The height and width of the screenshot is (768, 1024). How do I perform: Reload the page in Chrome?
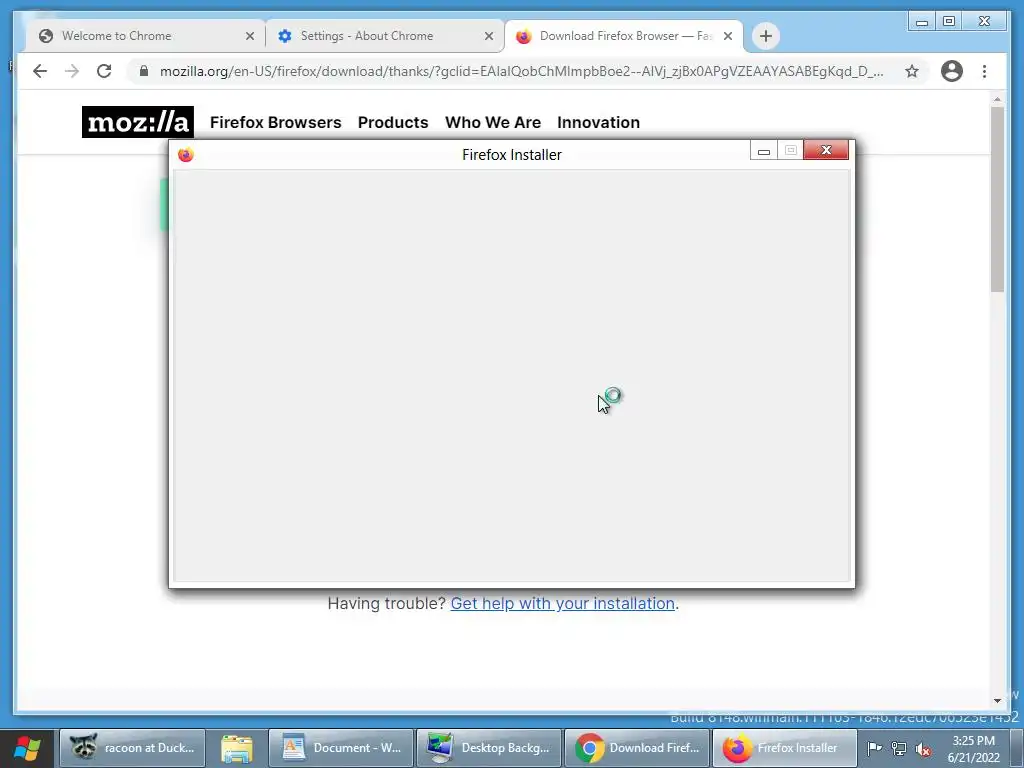pos(104,71)
